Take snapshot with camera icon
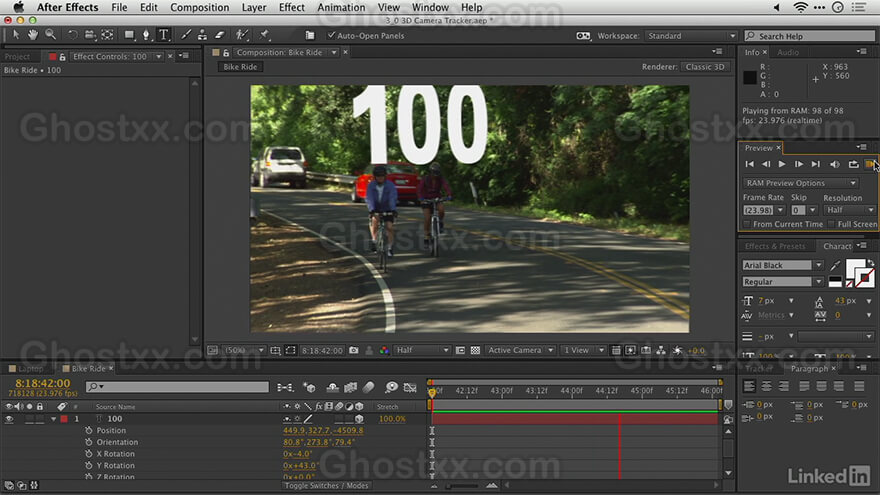Screen dimensions: 880x495 [x=354, y=350]
